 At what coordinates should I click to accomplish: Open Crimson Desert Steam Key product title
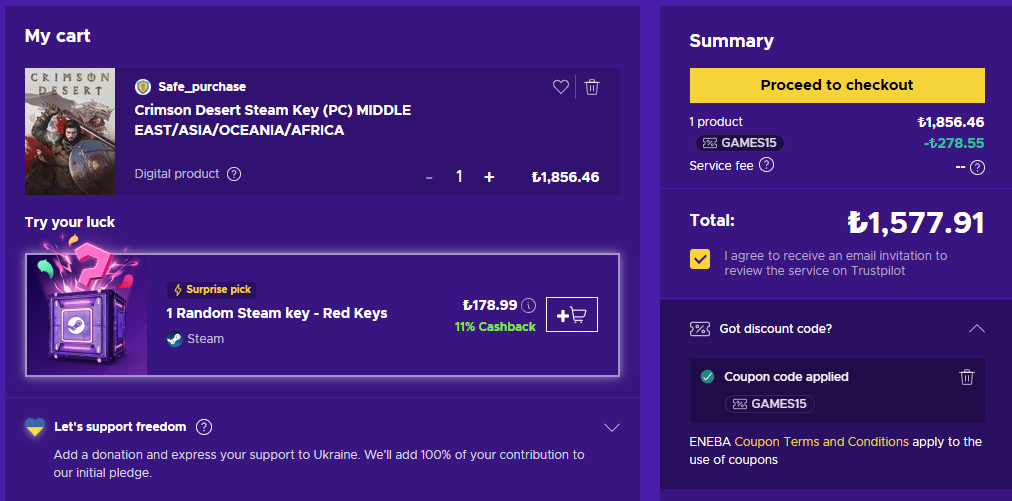(x=272, y=120)
